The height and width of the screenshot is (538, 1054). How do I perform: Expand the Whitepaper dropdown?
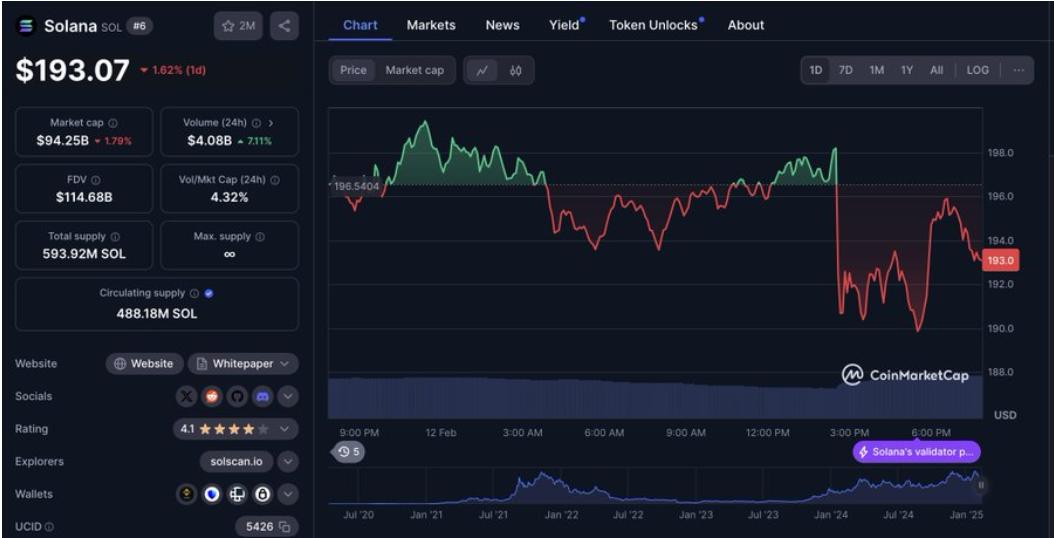pyautogui.click(x=243, y=364)
